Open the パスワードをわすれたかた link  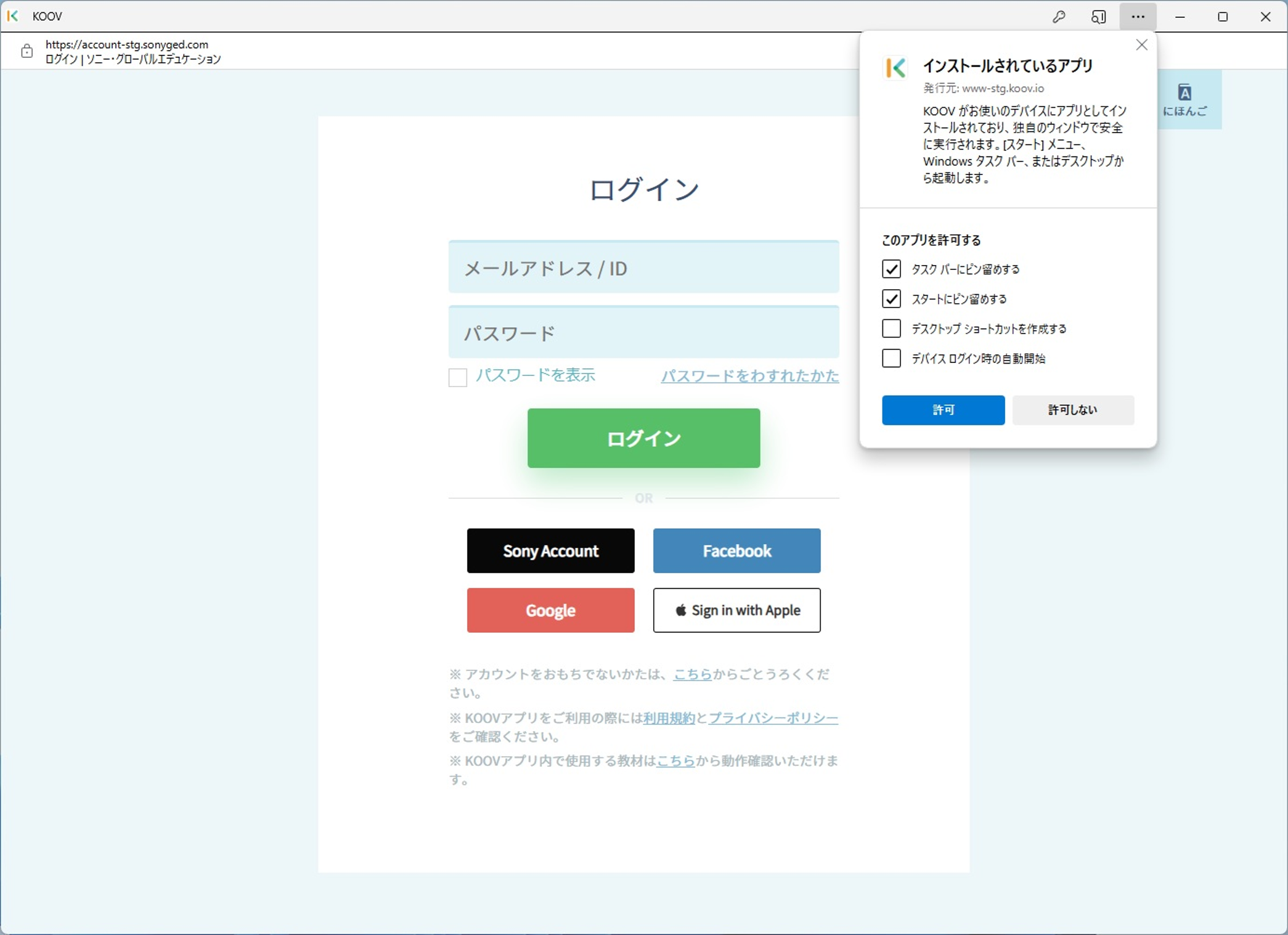pyautogui.click(x=749, y=376)
